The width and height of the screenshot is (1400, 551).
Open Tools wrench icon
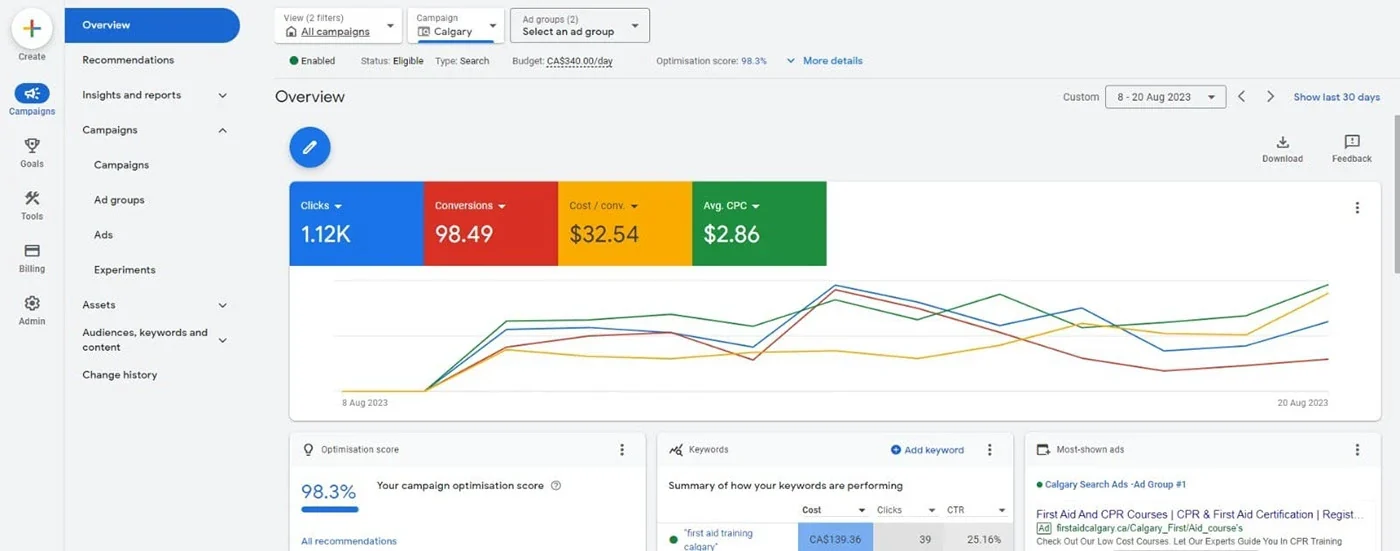click(32, 198)
